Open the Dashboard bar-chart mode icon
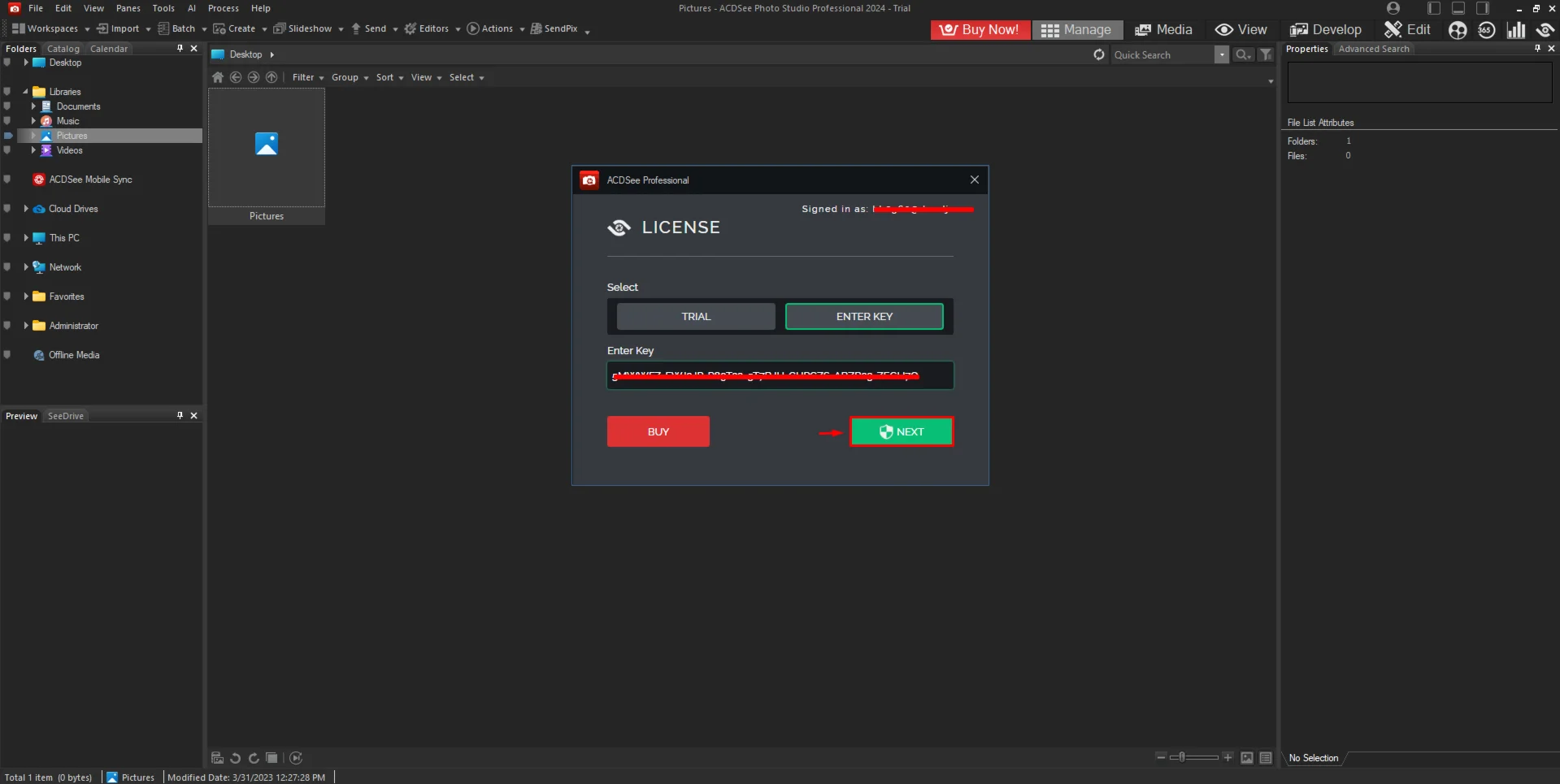Viewport: 1560px width, 784px height. click(x=1515, y=30)
